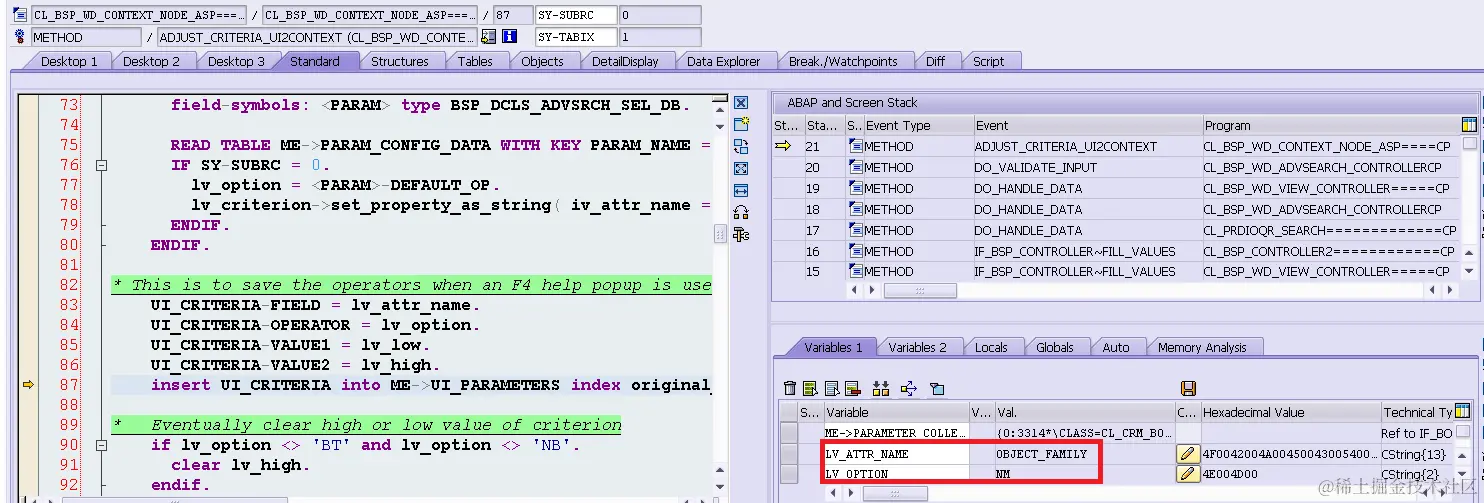Toggle the checkbox at the end of the ME->PARAMETER row
The height and width of the screenshot is (503, 1484).
point(1463,432)
